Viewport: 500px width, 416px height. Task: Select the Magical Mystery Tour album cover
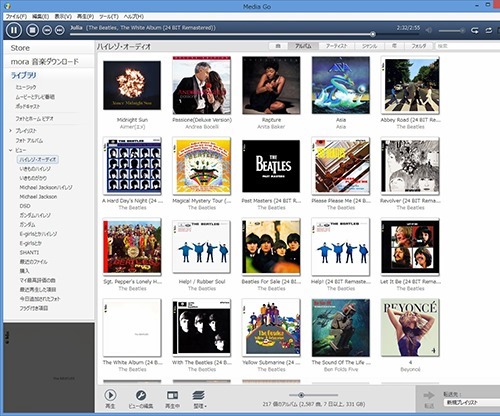pyautogui.click(x=202, y=166)
